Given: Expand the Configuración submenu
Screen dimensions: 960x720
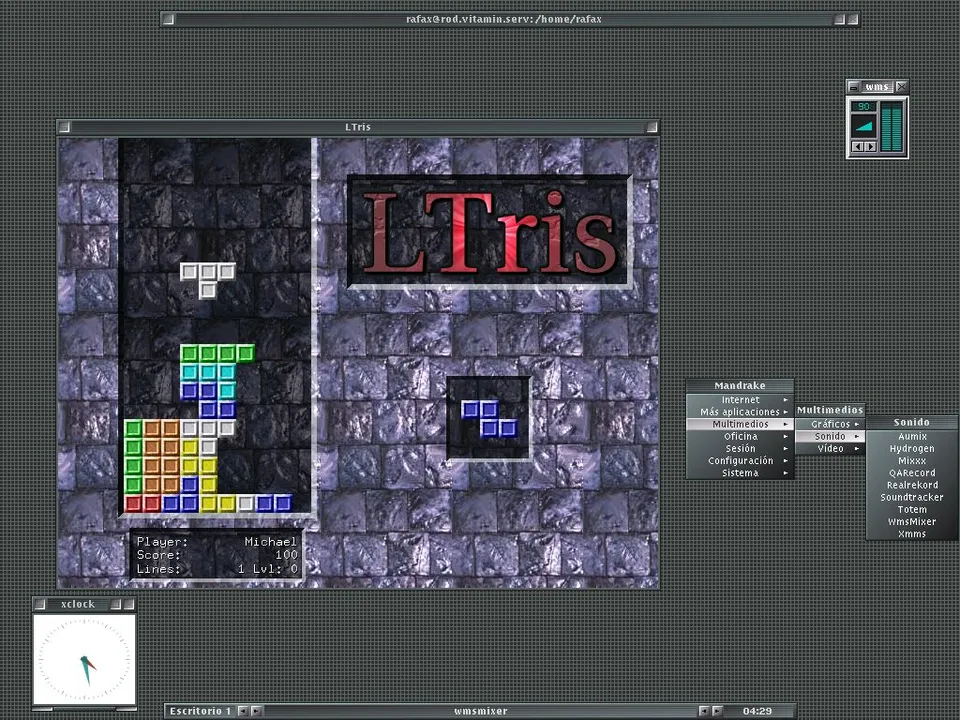Looking at the screenshot, I should tap(740, 461).
